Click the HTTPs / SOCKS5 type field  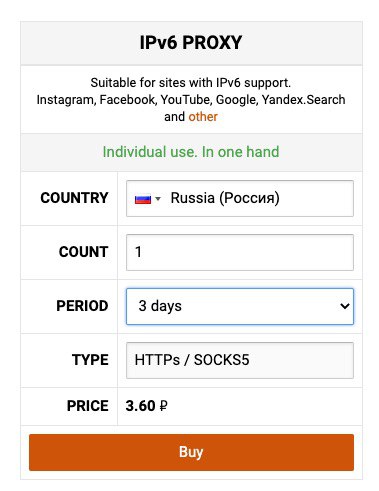(240, 360)
